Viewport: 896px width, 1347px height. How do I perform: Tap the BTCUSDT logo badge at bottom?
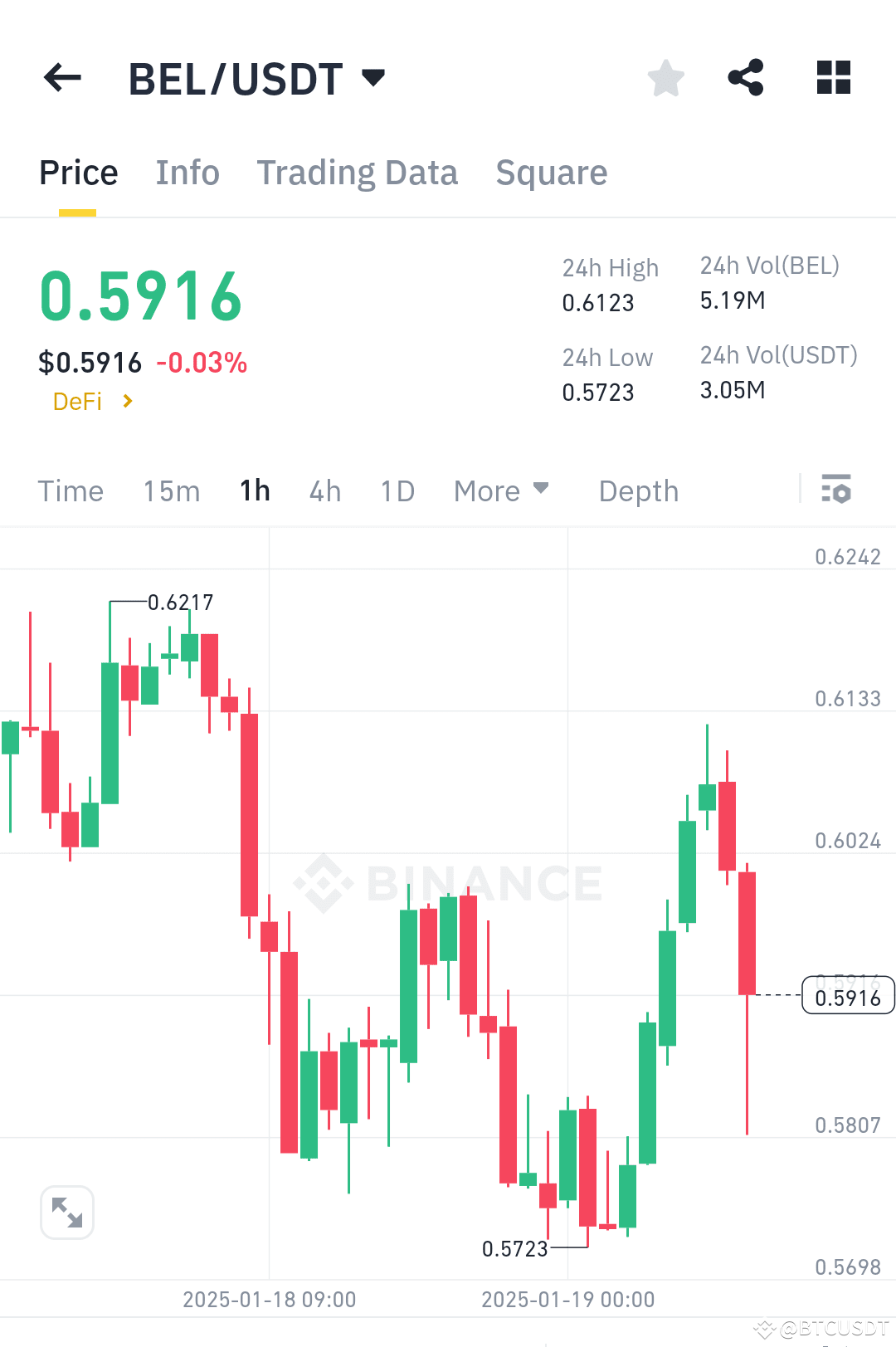pos(821,1327)
